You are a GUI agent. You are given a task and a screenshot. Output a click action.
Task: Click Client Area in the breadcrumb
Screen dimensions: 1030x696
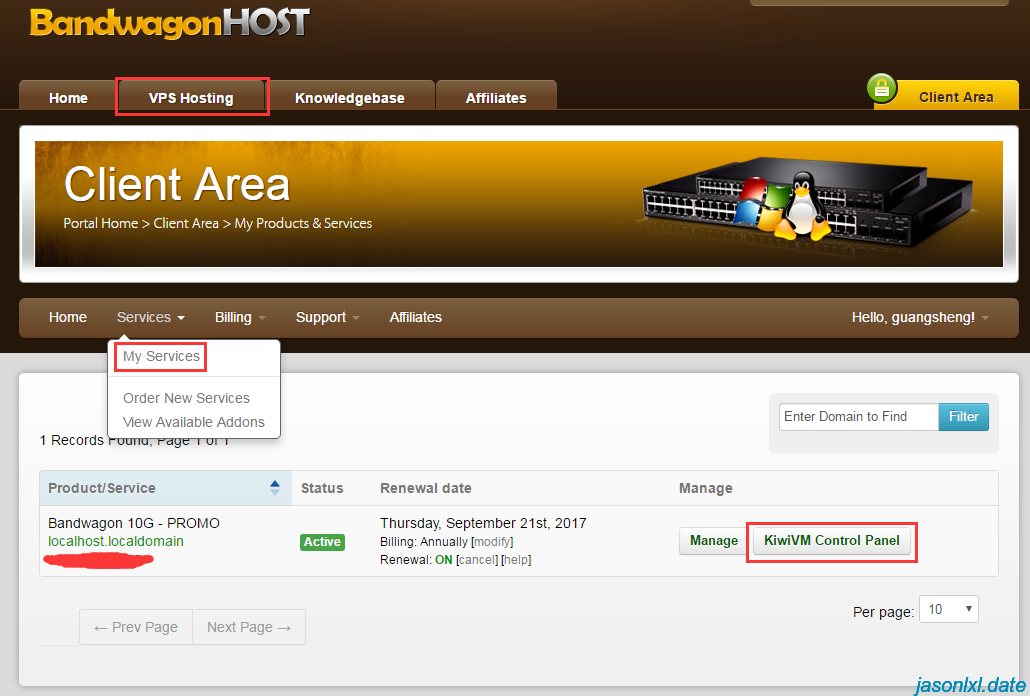[186, 223]
